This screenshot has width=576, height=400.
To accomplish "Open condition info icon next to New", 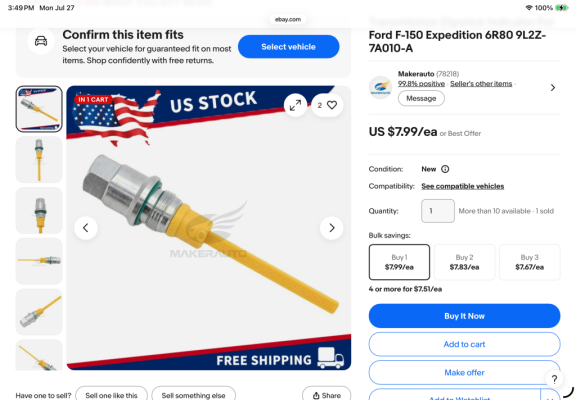I will [x=445, y=169].
